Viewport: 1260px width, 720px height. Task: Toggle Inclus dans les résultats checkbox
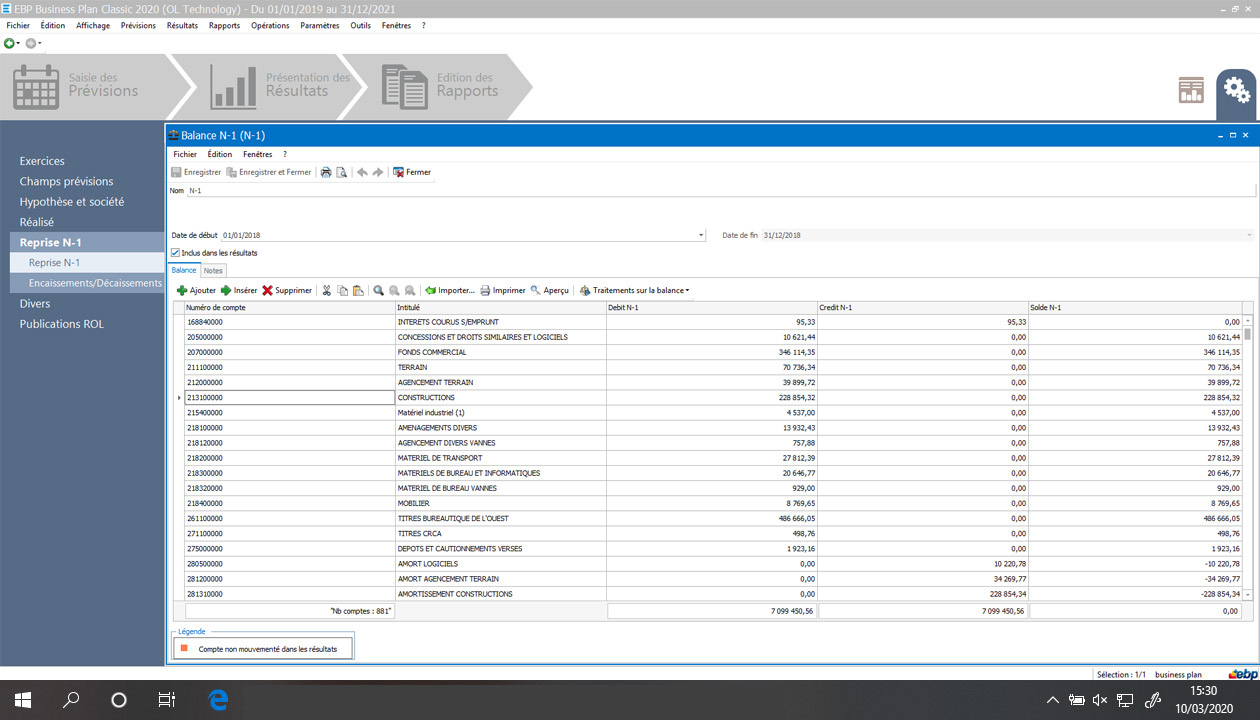pyautogui.click(x=176, y=253)
